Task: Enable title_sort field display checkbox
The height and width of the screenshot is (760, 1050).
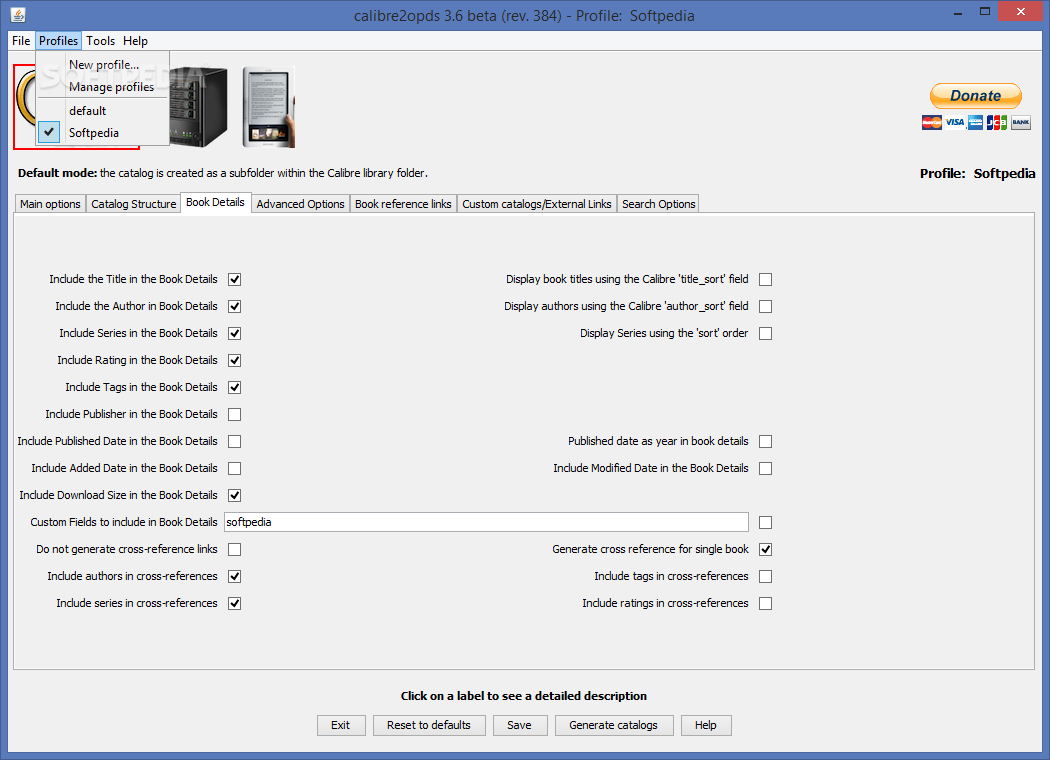Action: point(765,279)
